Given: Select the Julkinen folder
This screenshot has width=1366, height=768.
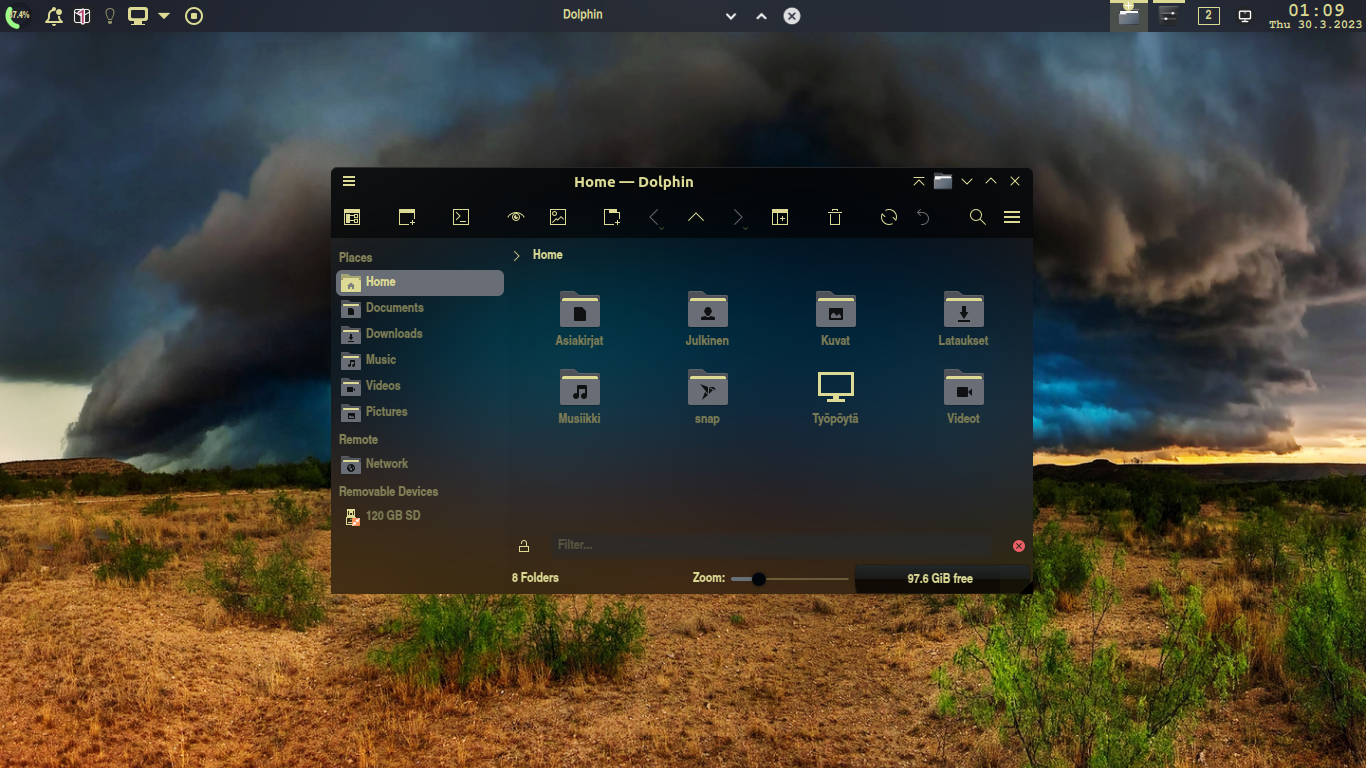Looking at the screenshot, I should click(x=707, y=319).
